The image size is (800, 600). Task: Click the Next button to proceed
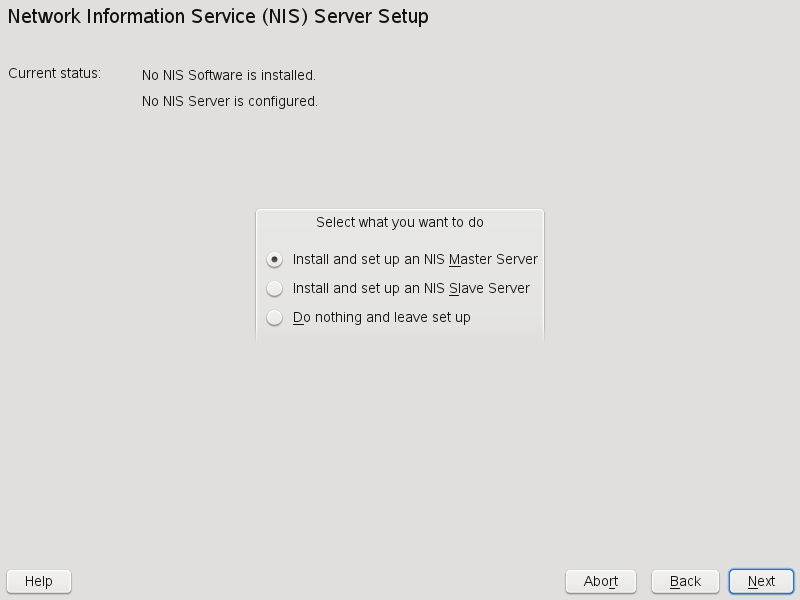click(761, 581)
